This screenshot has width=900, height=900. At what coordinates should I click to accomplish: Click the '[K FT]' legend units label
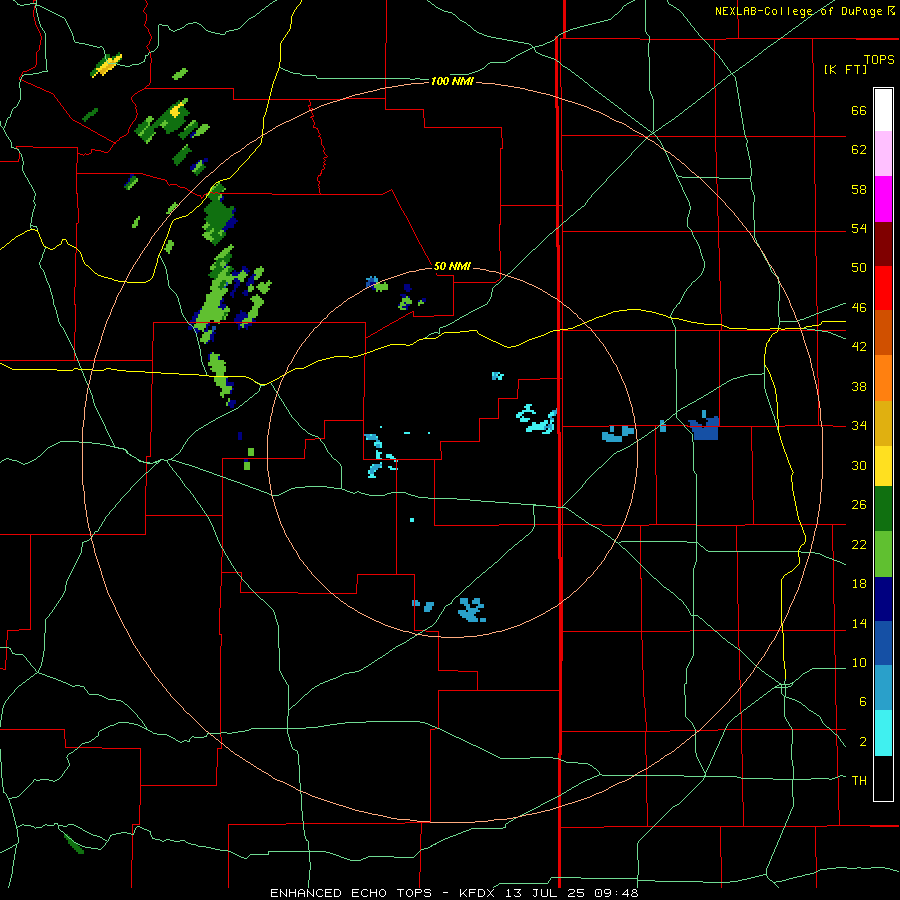click(x=845, y=70)
